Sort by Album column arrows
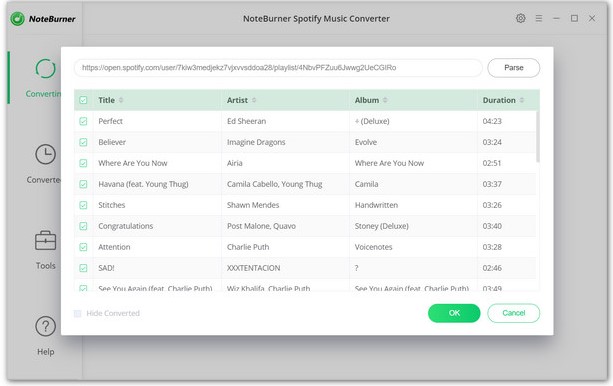Screen dimensions: 613x386 [x=385, y=100]
